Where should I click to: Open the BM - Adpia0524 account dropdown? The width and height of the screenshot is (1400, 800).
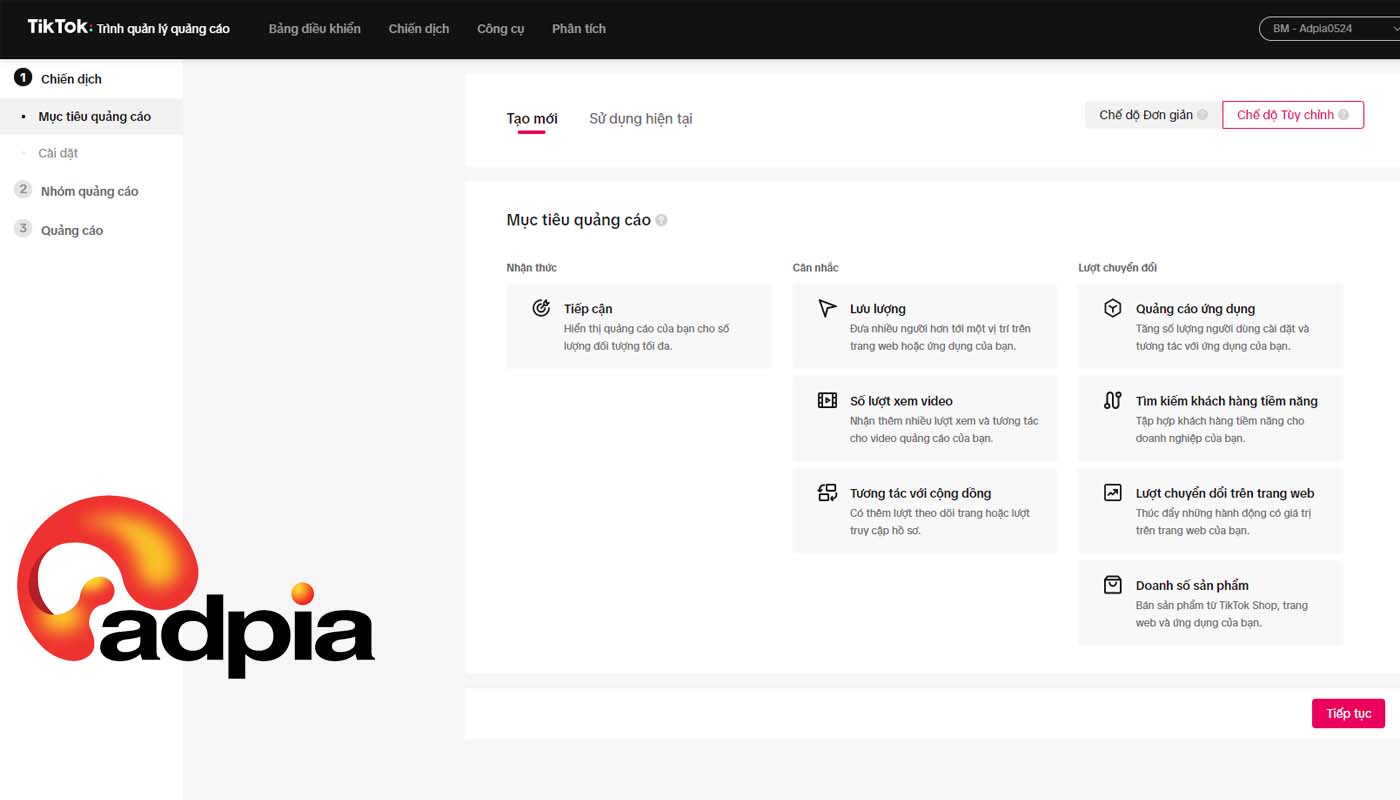pyautogui.click(x=1329, y=29)
